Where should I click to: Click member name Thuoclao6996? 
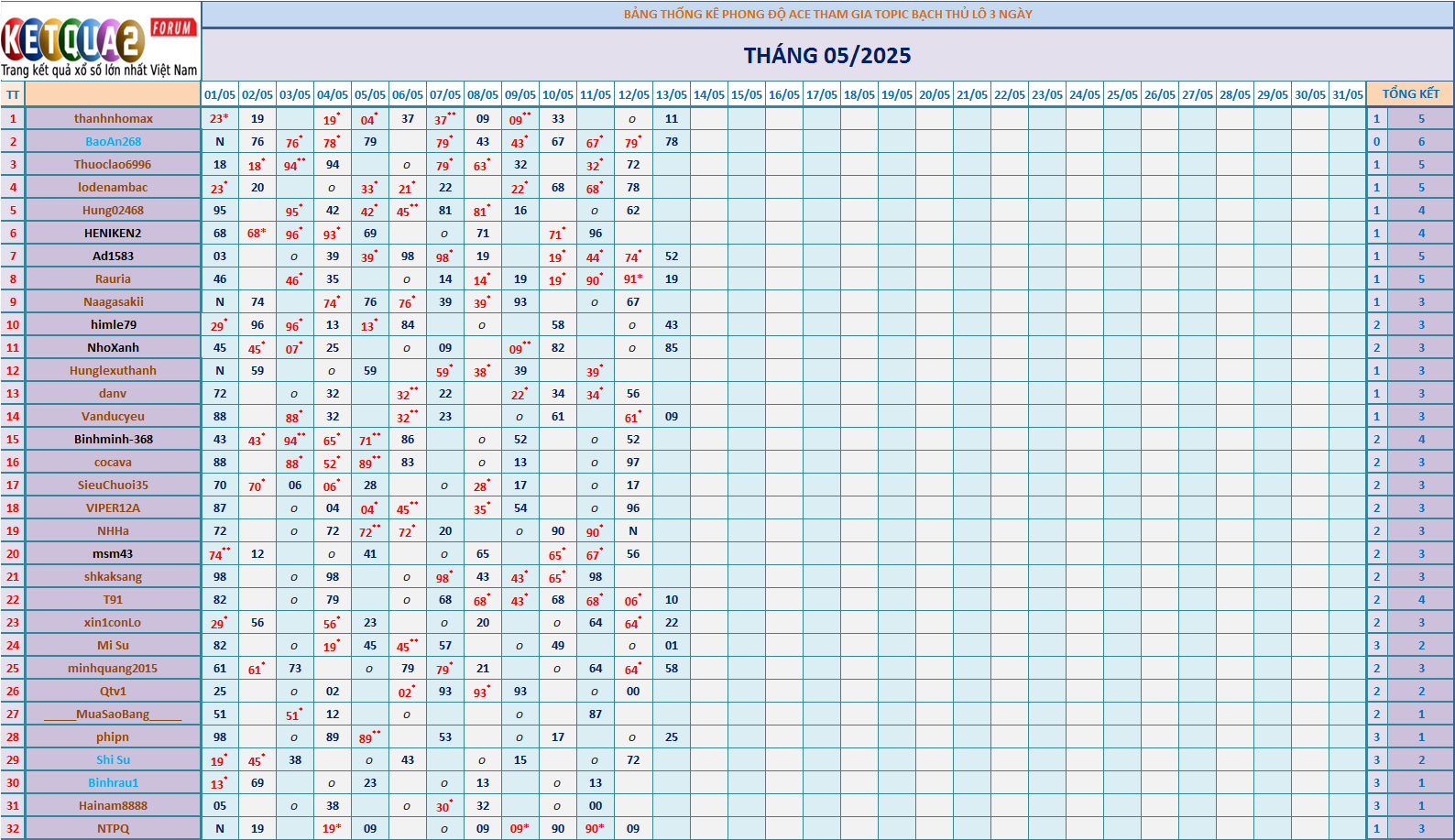point(113,164)
